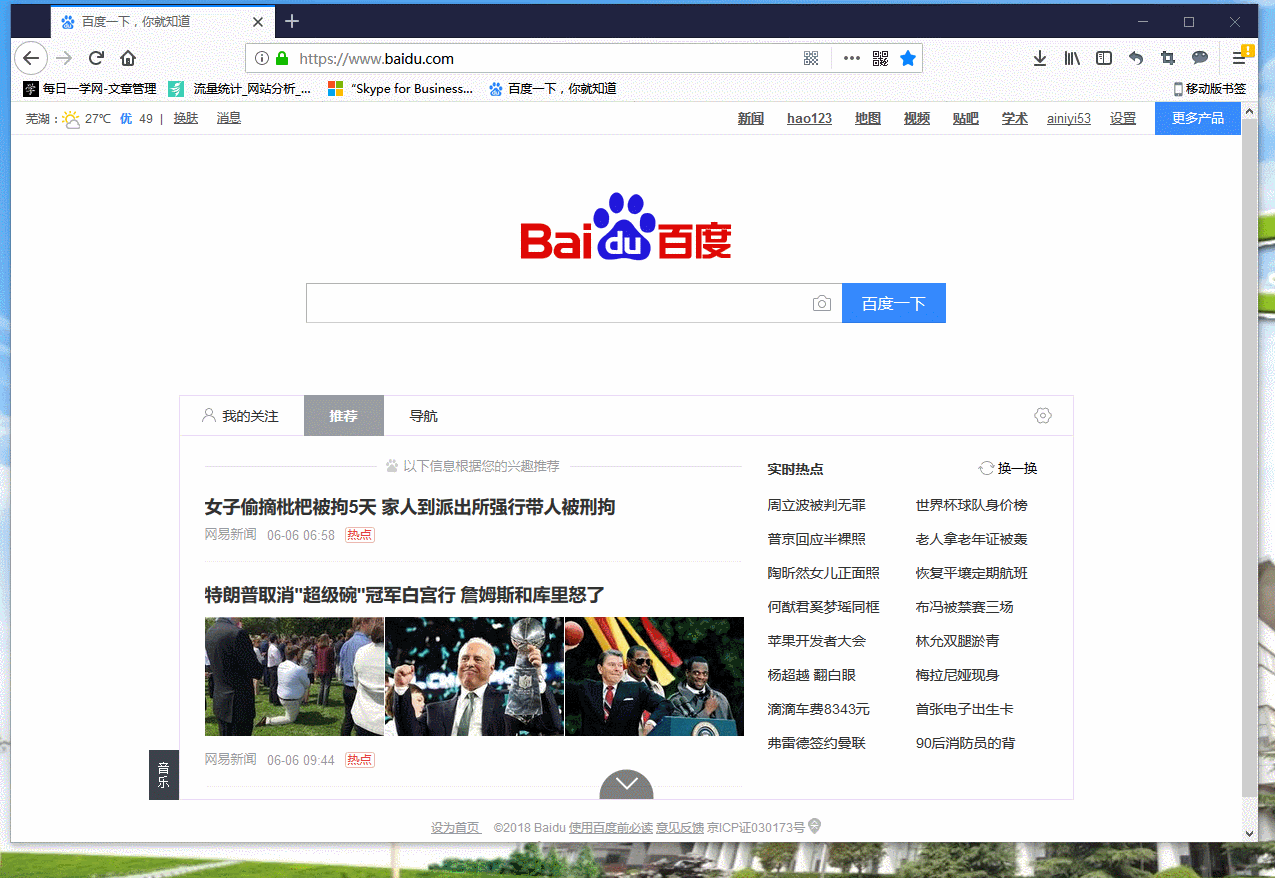Expand feed with the down chevron button

point(626,784)
